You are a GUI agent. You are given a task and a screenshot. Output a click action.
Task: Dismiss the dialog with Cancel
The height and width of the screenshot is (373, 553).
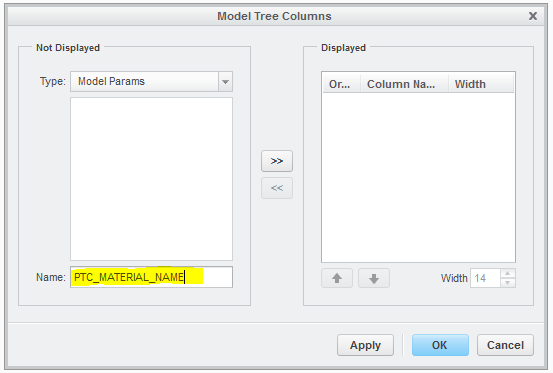505,345
